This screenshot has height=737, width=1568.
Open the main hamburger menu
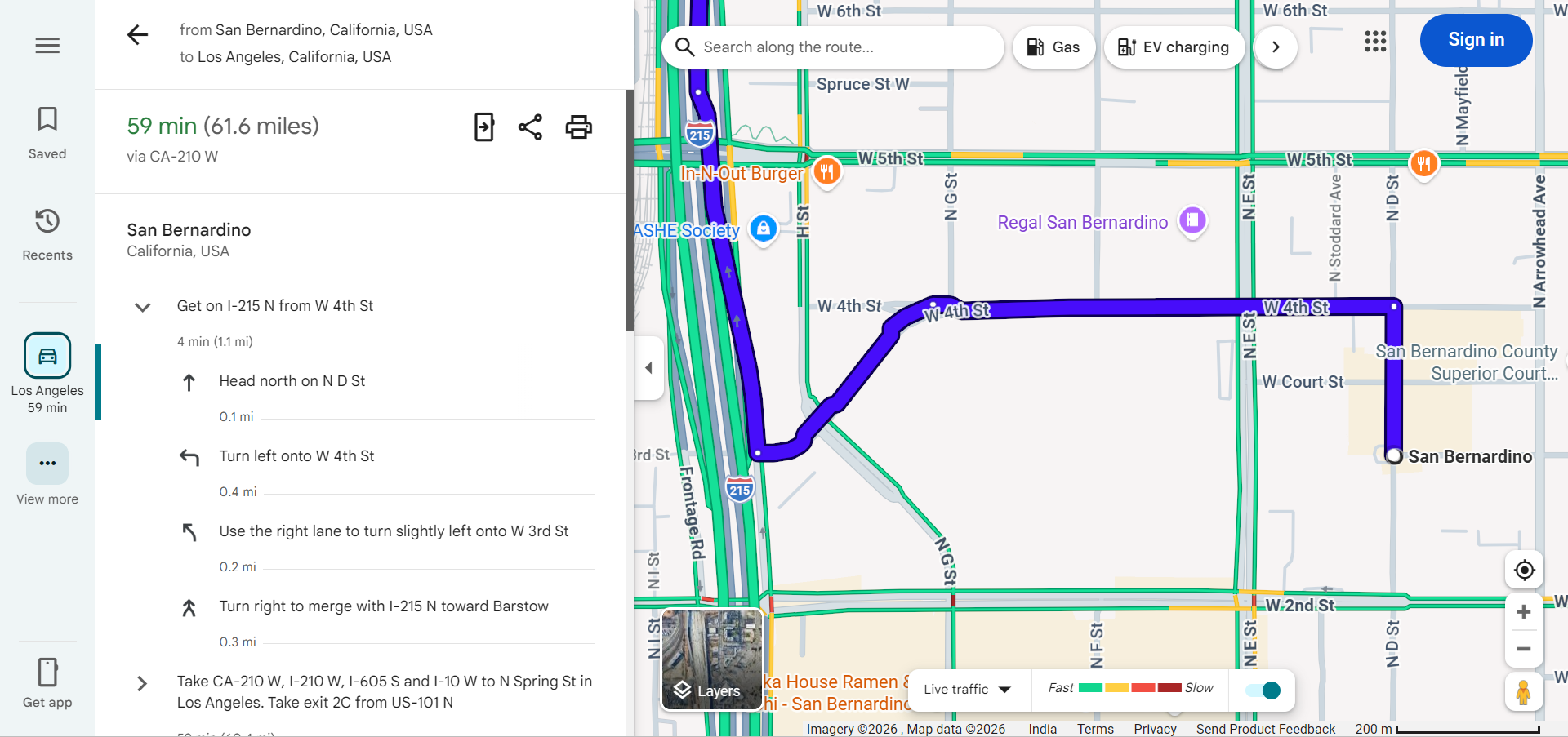(47, 45)
